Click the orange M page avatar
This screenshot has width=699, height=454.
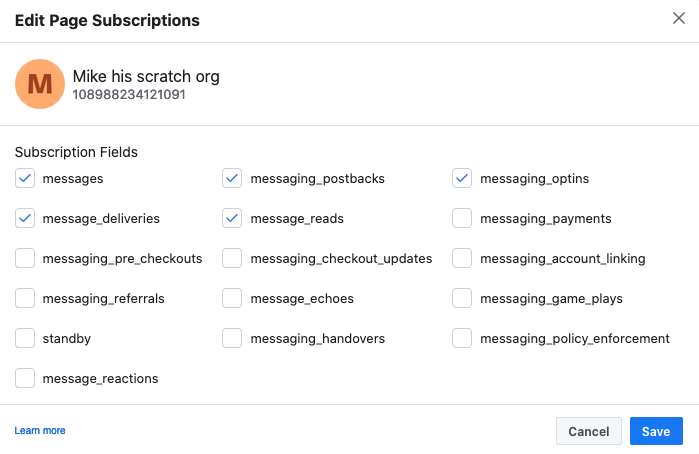click(x=40, y=84)
